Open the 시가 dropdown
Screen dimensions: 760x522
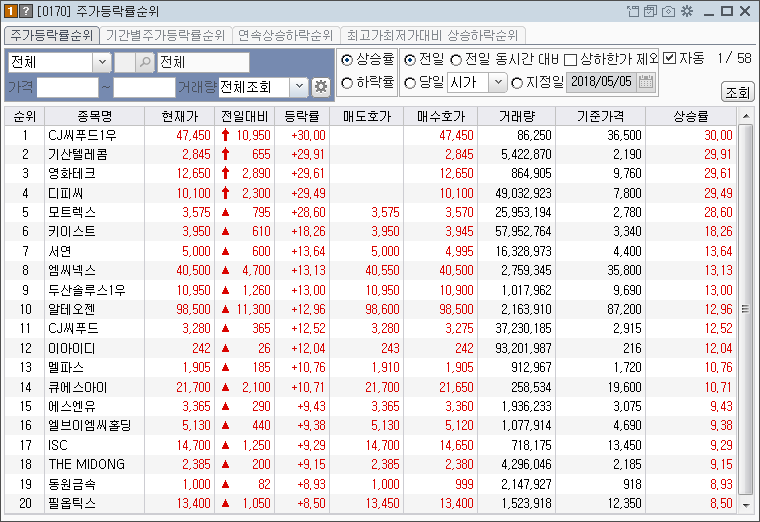coord(498,82)
